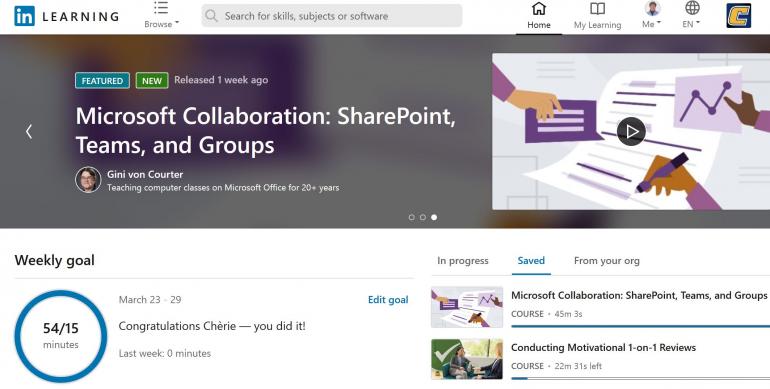Click '22m 31s left' text
The image size is (770, 389).
(x=578, y=366)
